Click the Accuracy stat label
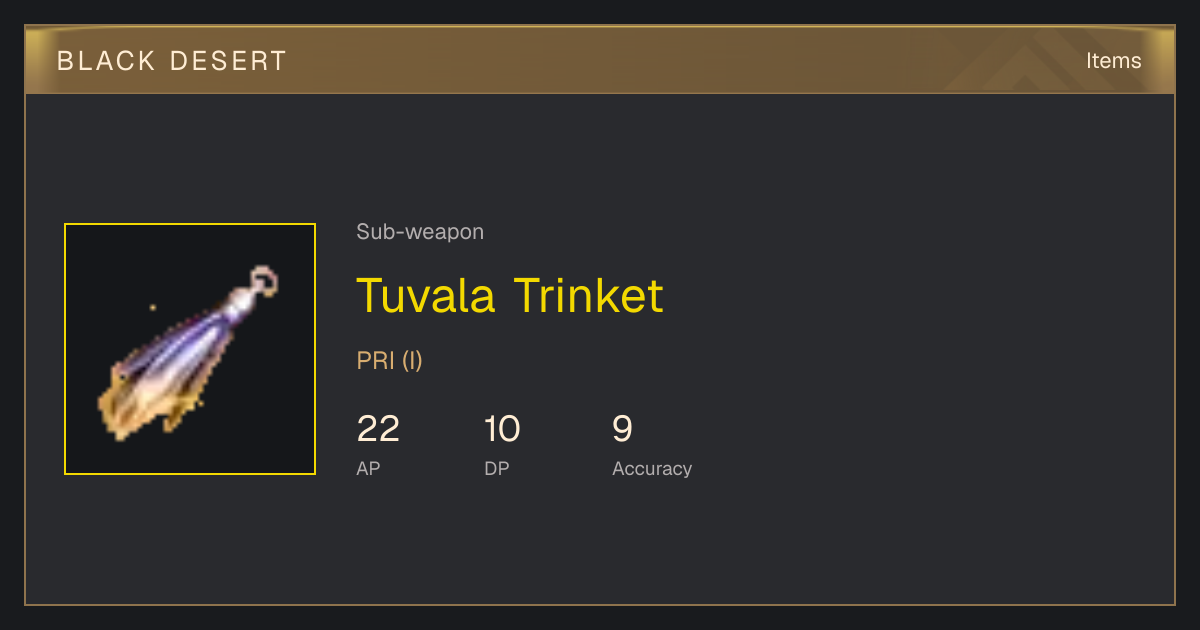The image size is (1200, 630). click(x=652, y=468)
